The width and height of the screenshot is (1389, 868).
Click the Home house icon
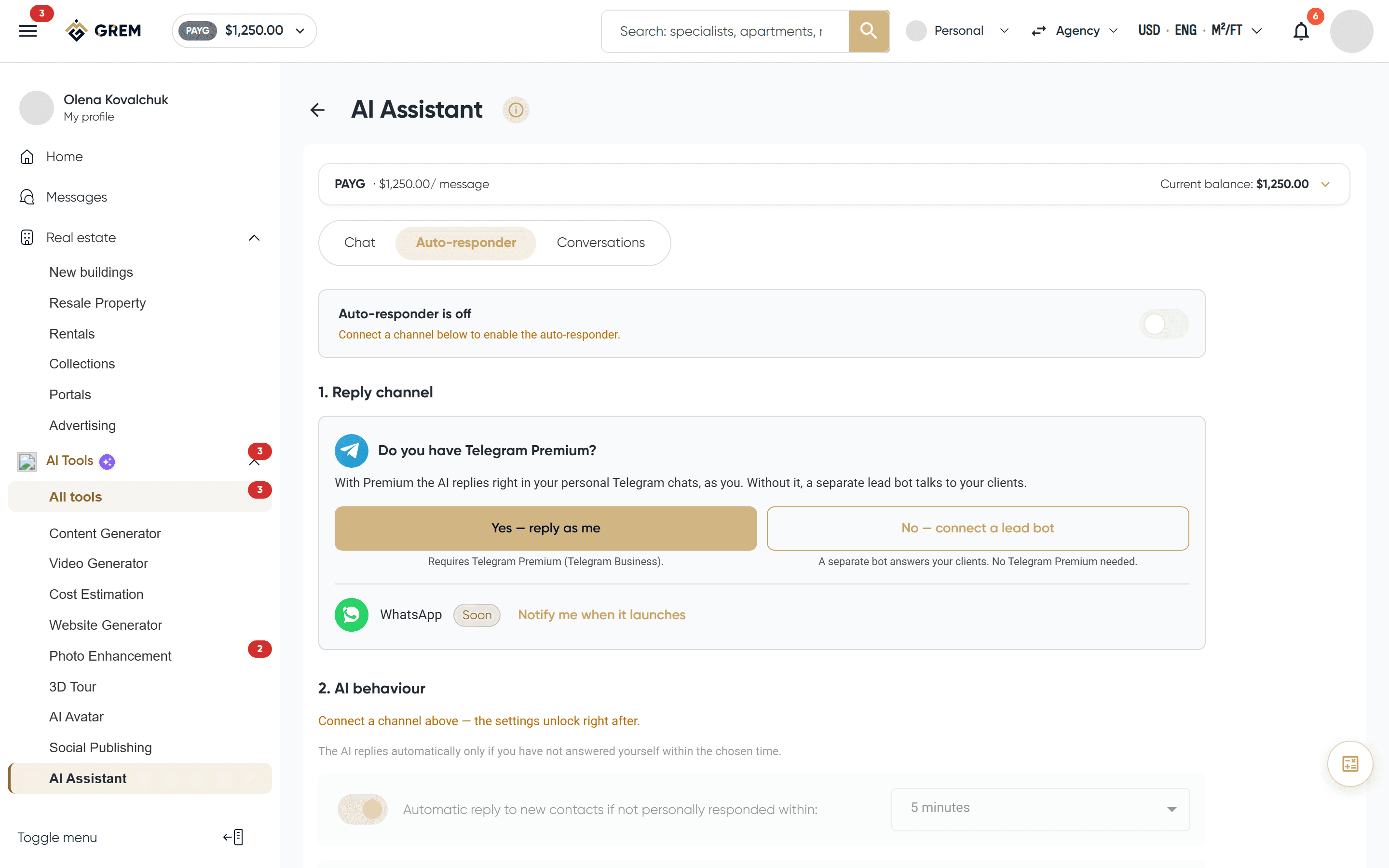(x=27, y=157)
